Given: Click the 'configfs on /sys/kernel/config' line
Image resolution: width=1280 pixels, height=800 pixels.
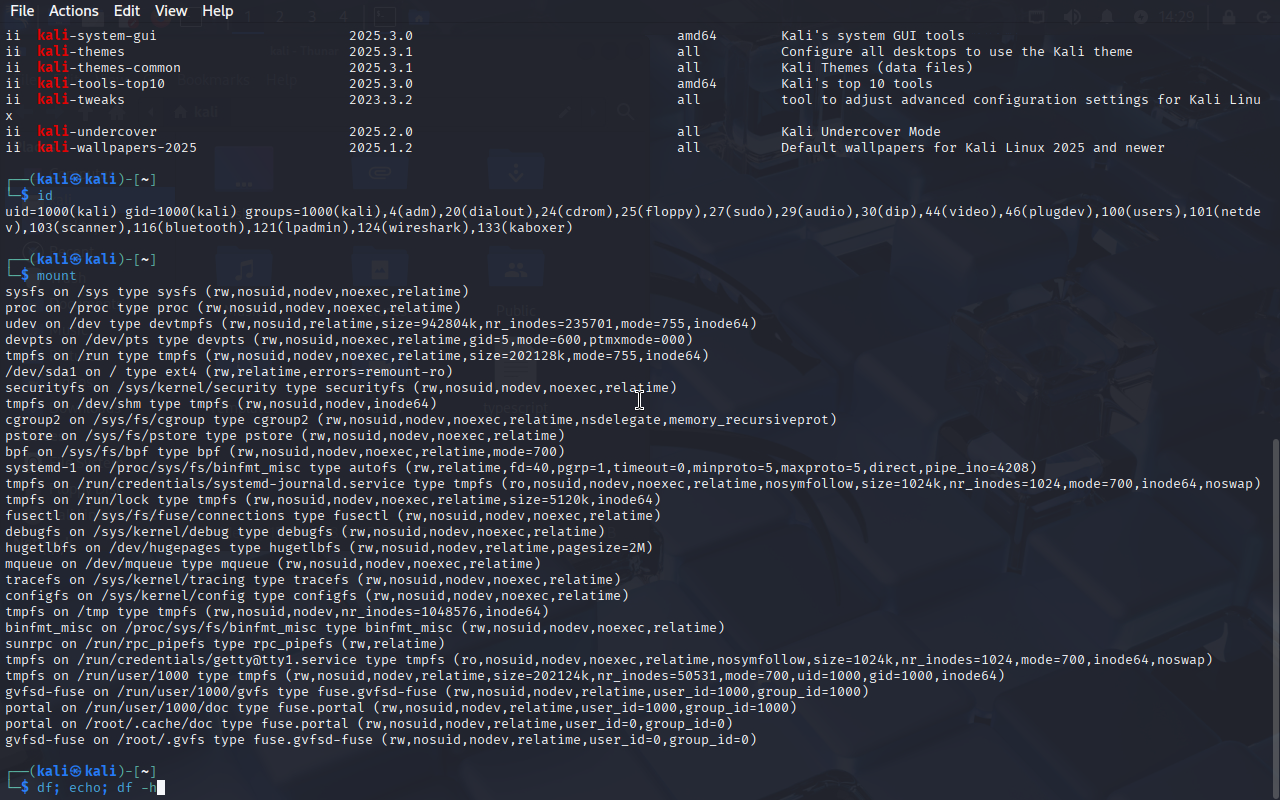Looking at the screenshot, I should point(317,596).
